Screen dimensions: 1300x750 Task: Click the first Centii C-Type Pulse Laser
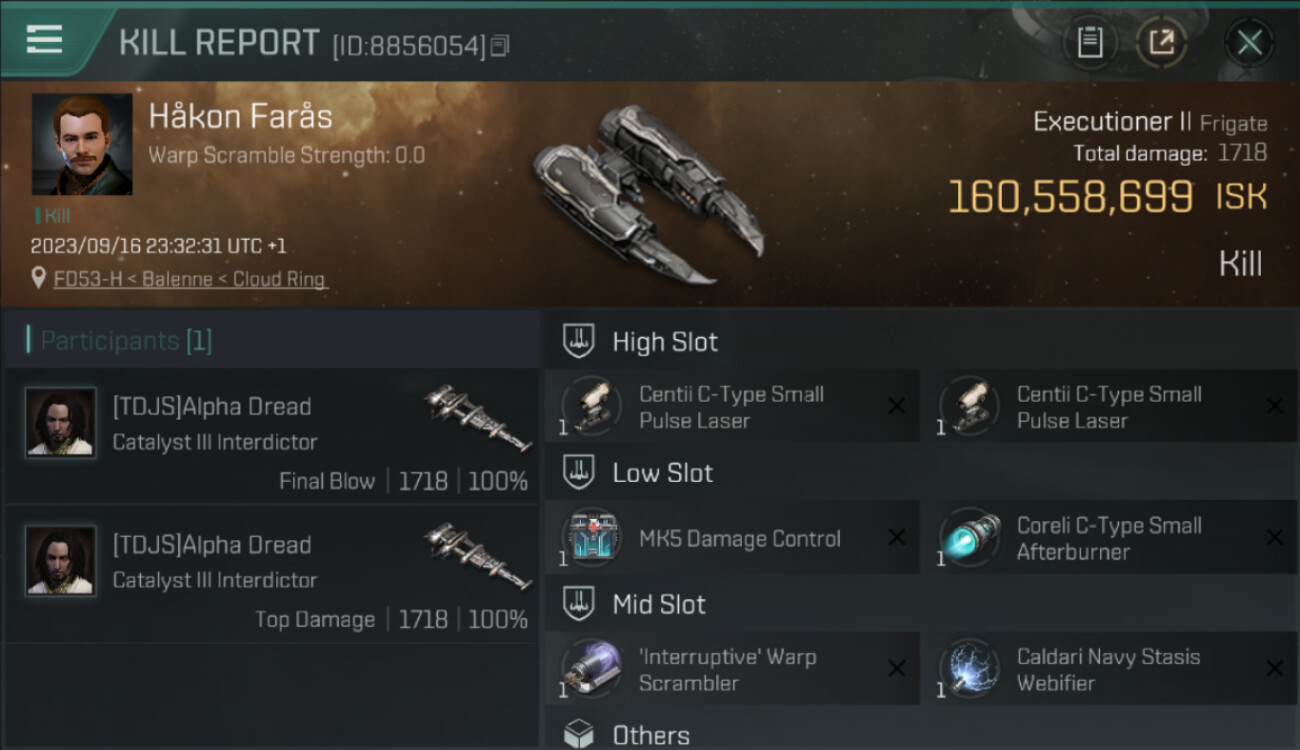[732, 407]
